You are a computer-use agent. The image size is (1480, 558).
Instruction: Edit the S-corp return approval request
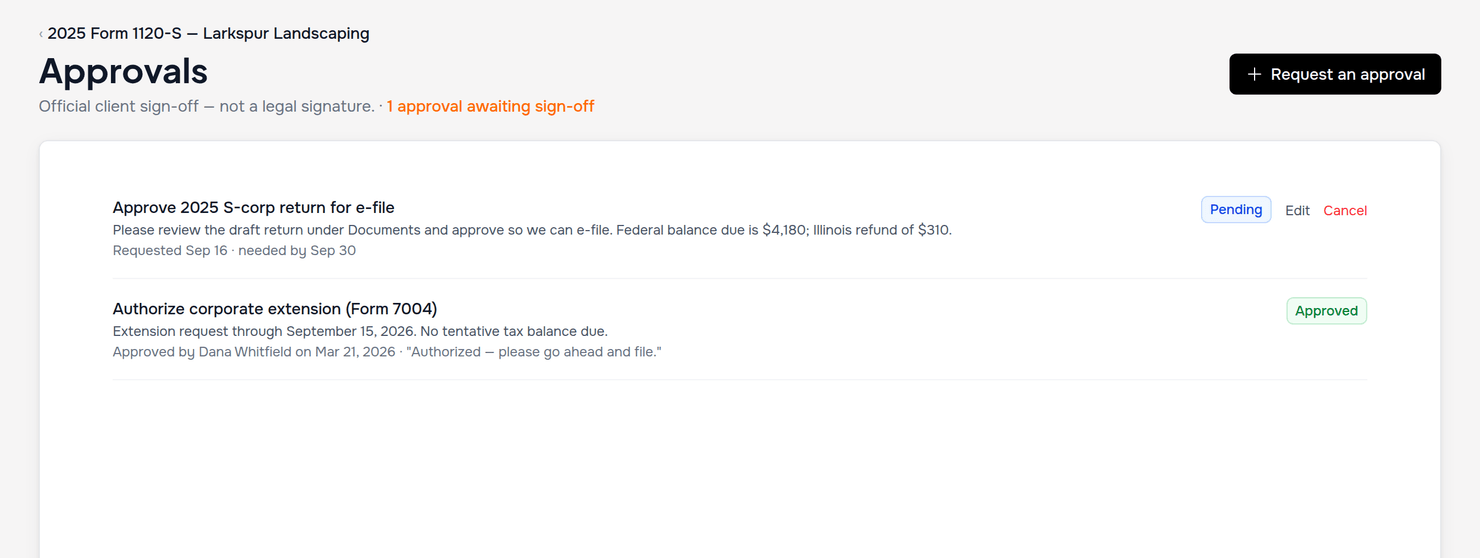click(1297, 210)
